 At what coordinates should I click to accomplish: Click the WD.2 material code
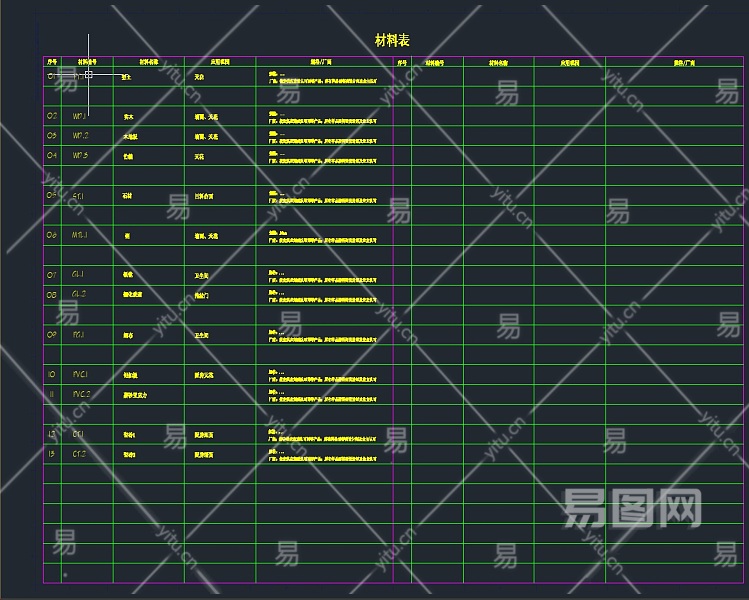click(x=80, y=135)
